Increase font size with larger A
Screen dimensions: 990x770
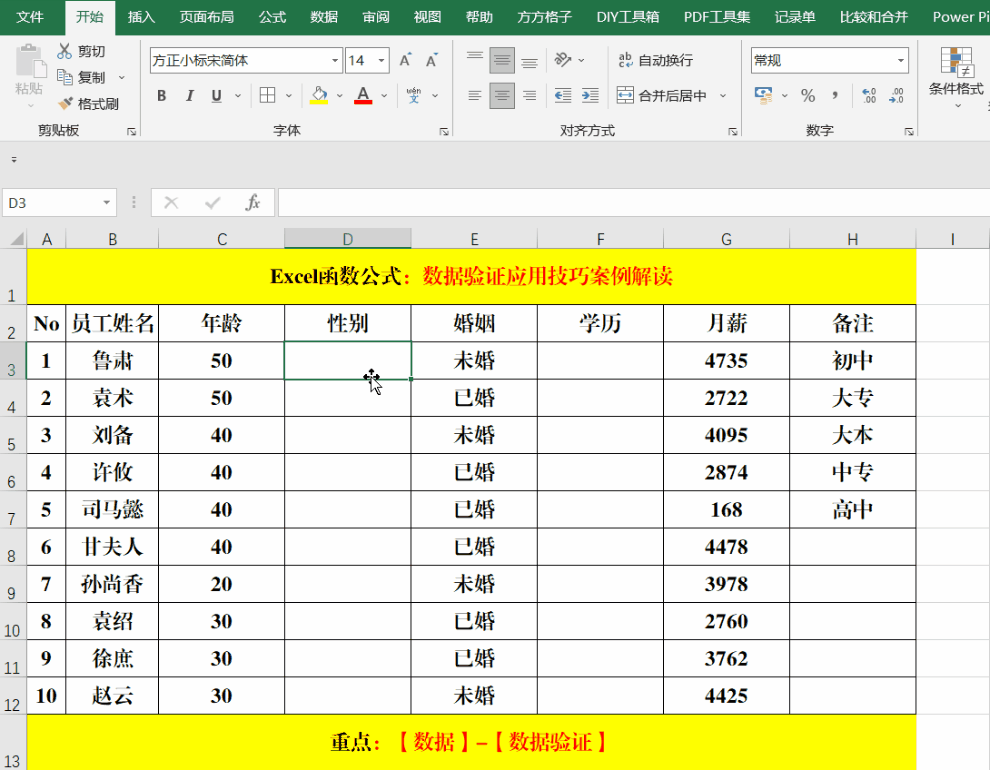point(405,61)
